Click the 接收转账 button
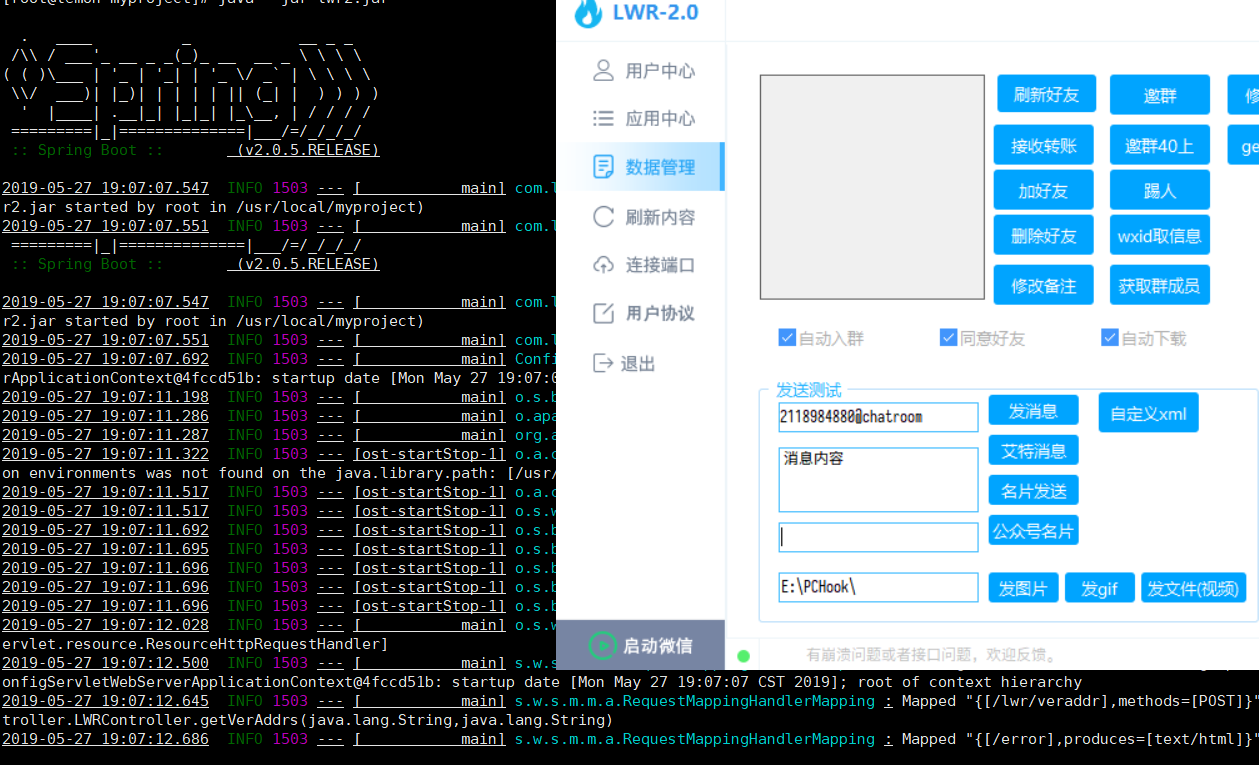 1044,145
